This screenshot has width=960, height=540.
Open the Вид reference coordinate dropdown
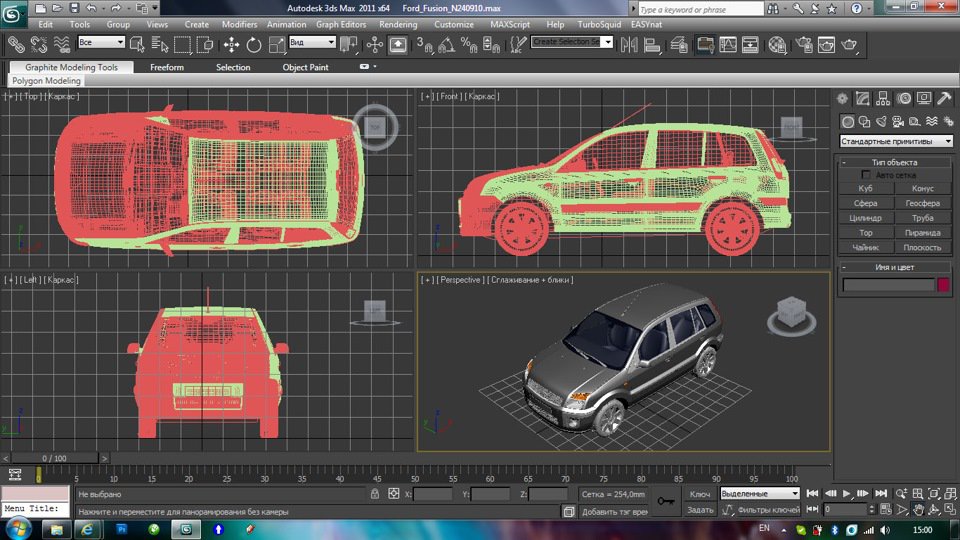[312, 42]
